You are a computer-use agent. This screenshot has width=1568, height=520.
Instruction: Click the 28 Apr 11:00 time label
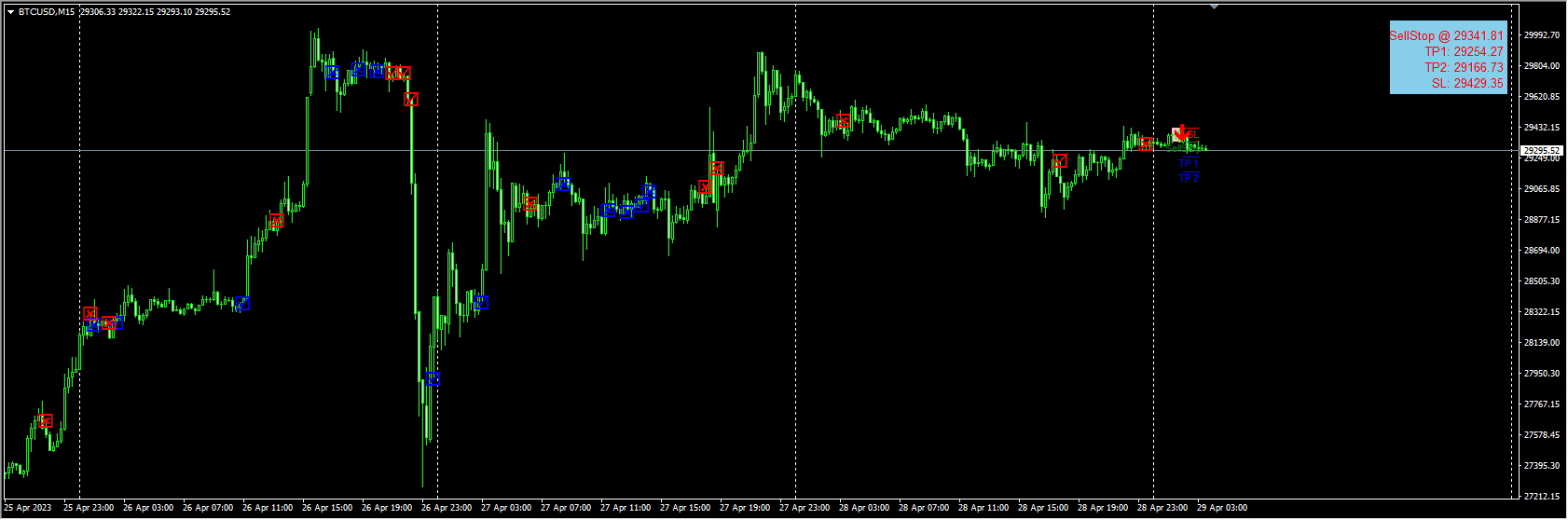tap(983, 508)
